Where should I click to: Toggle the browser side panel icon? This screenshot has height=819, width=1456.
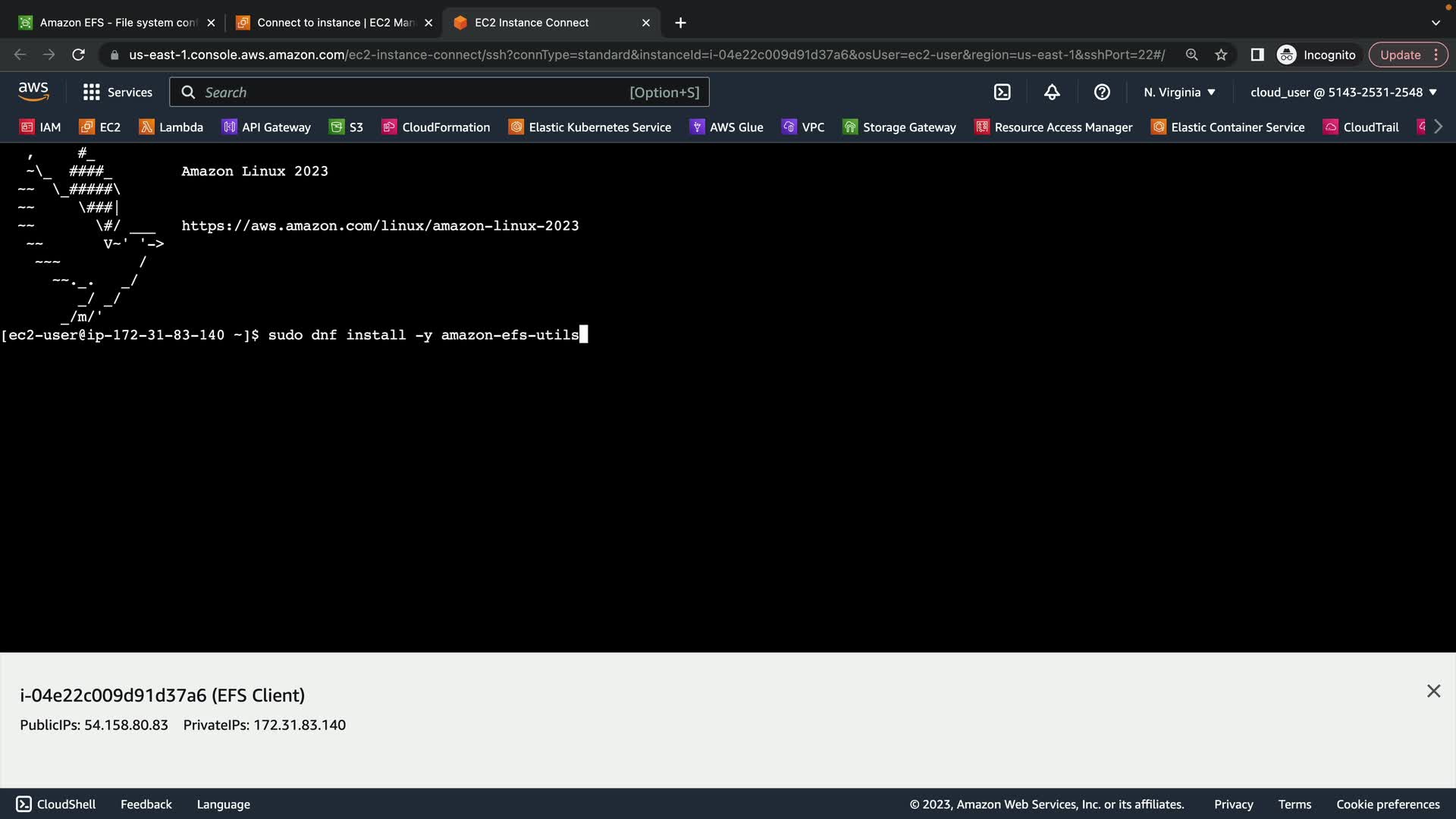(x=1257, y=55)
